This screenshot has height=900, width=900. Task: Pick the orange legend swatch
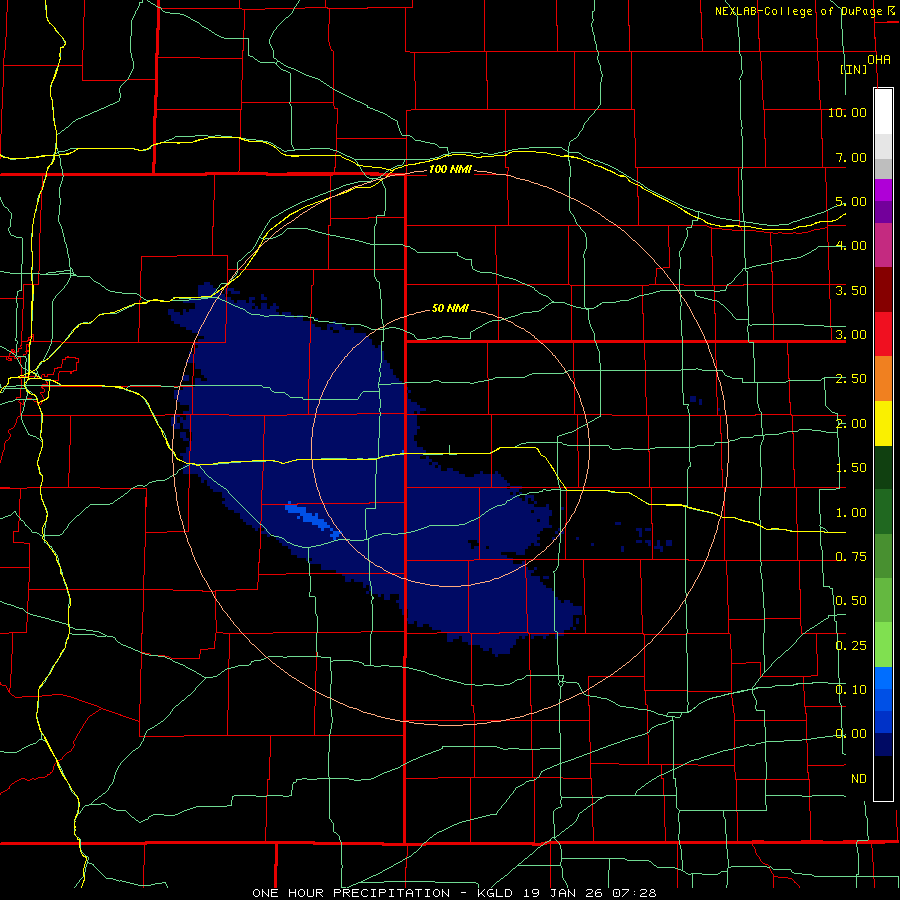[883, 379]
